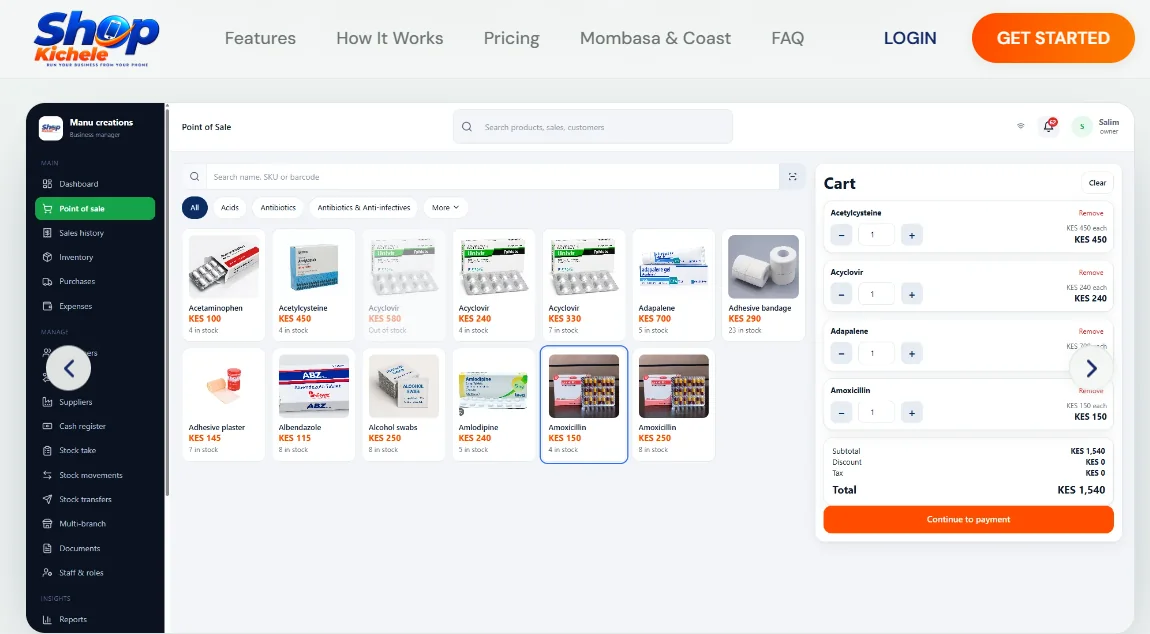Click the LOGIN link
1150x634 pixels.
pos(909,38)
